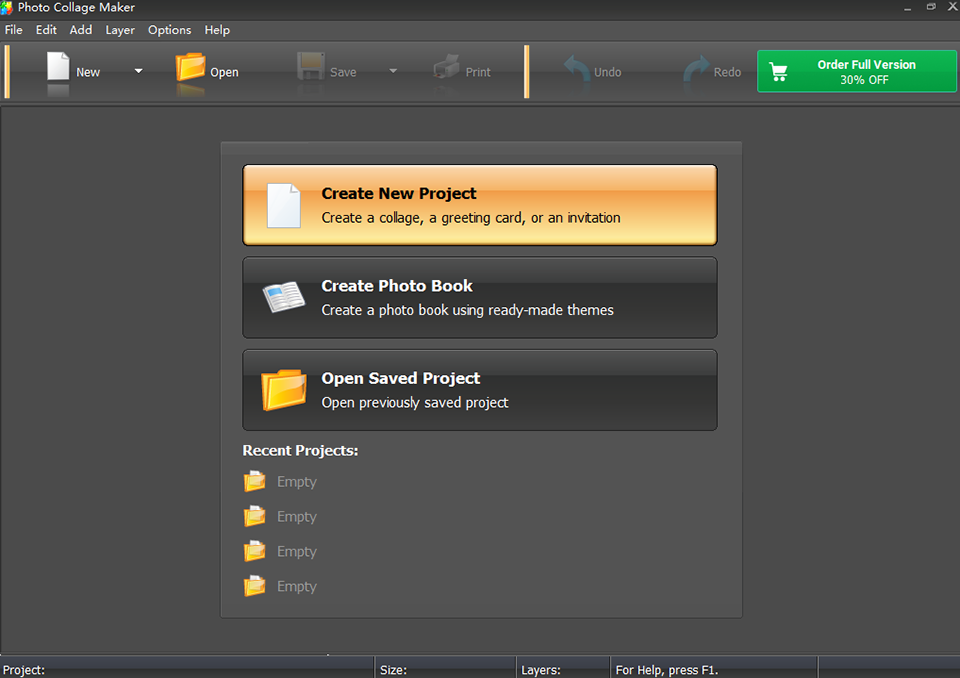Click Order Full Version 30% OFF button
The height and width of the screenshot is (678, 960).
[x=857, y=72]
